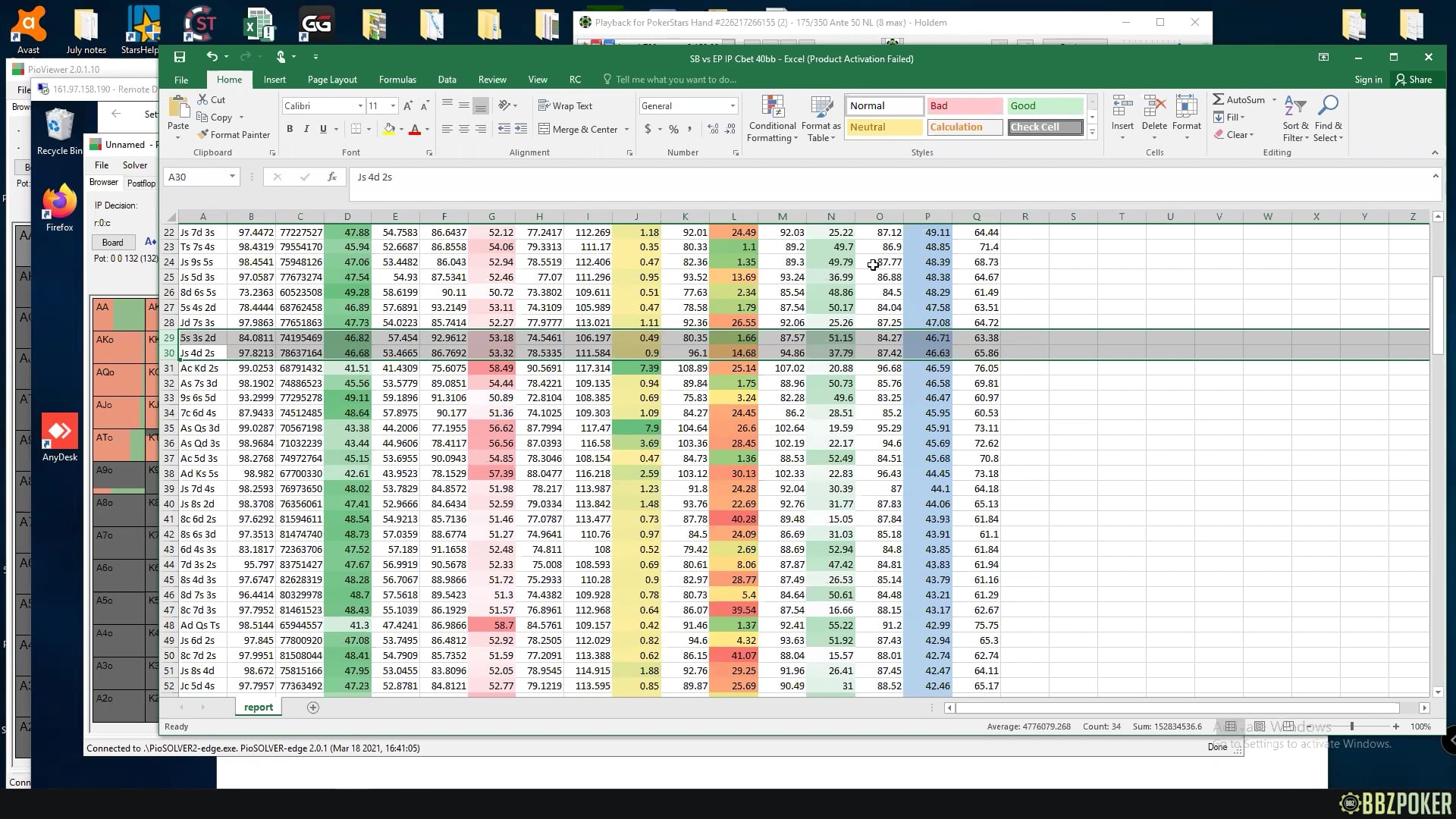Enable Wrap Text for selection
1456x819 pixels.
(x=566, y=105)
